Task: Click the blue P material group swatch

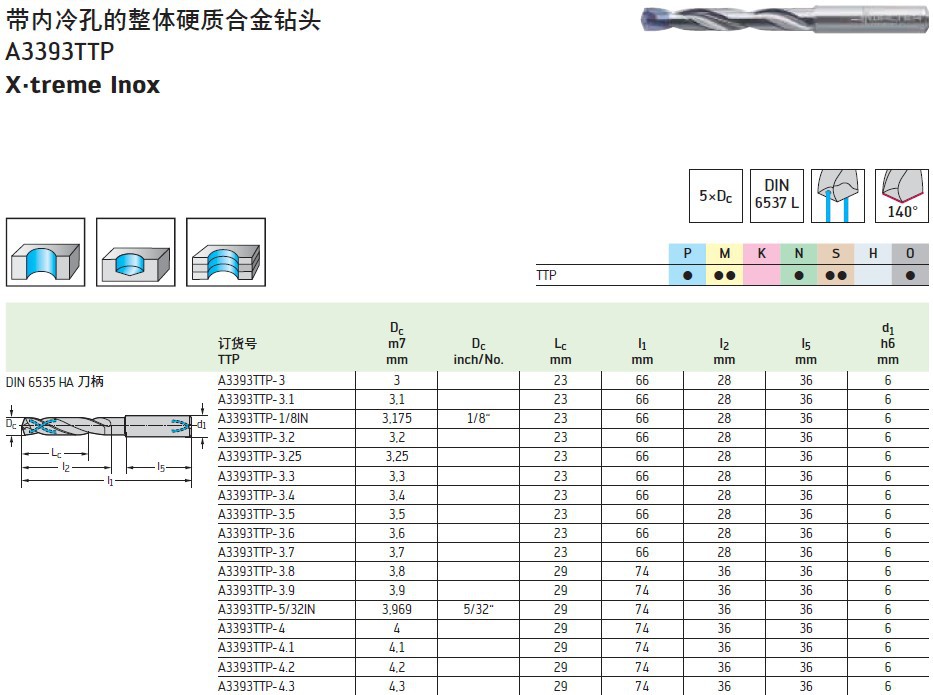Action: click(687, 264)
